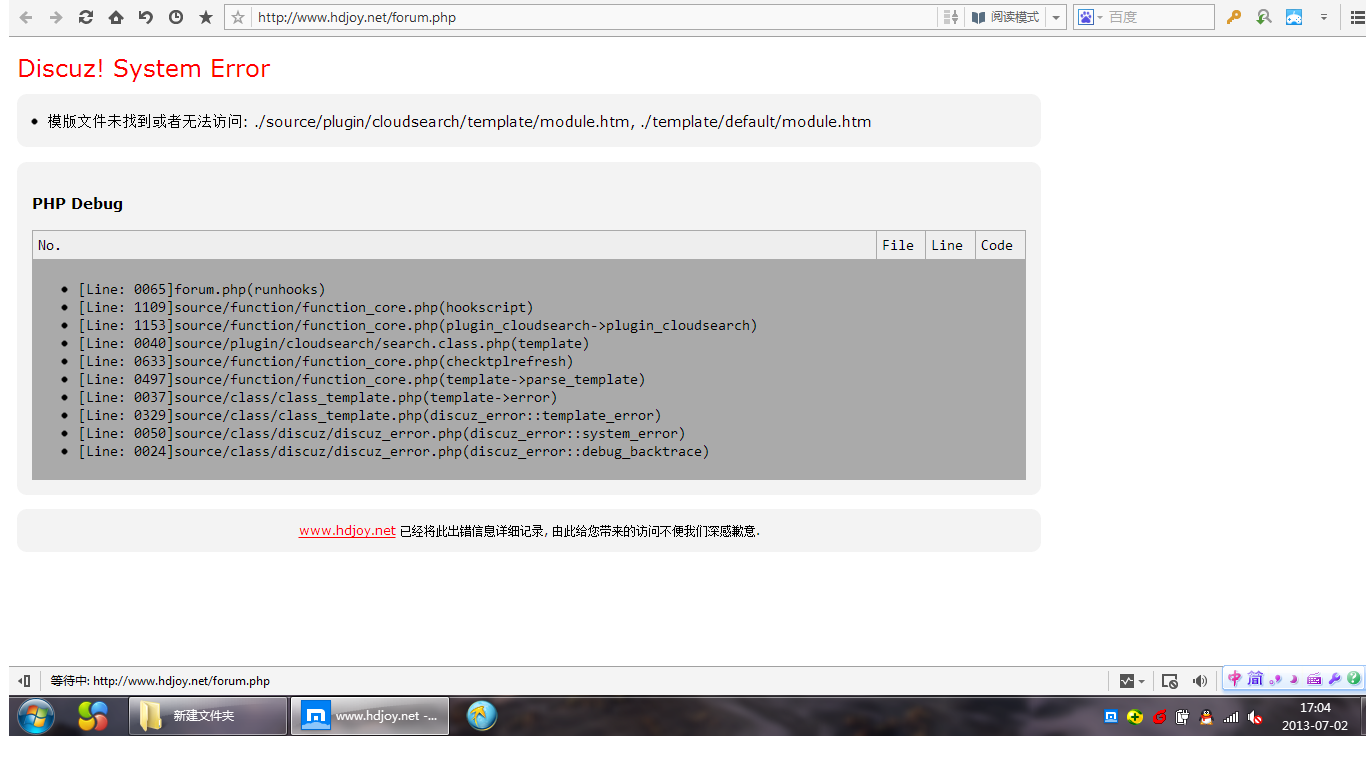Screen dimensions: 1366x768
Task: Open the round blue taskbar app icon
Action: [x=482, y=716]
